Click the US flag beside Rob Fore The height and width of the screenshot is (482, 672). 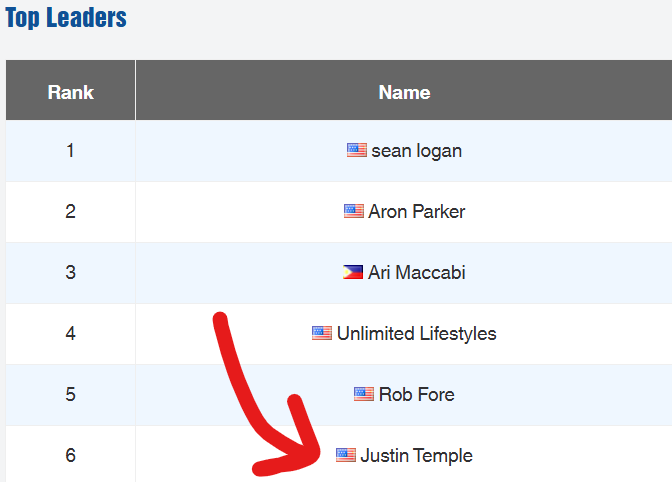[x=364, y=394]
